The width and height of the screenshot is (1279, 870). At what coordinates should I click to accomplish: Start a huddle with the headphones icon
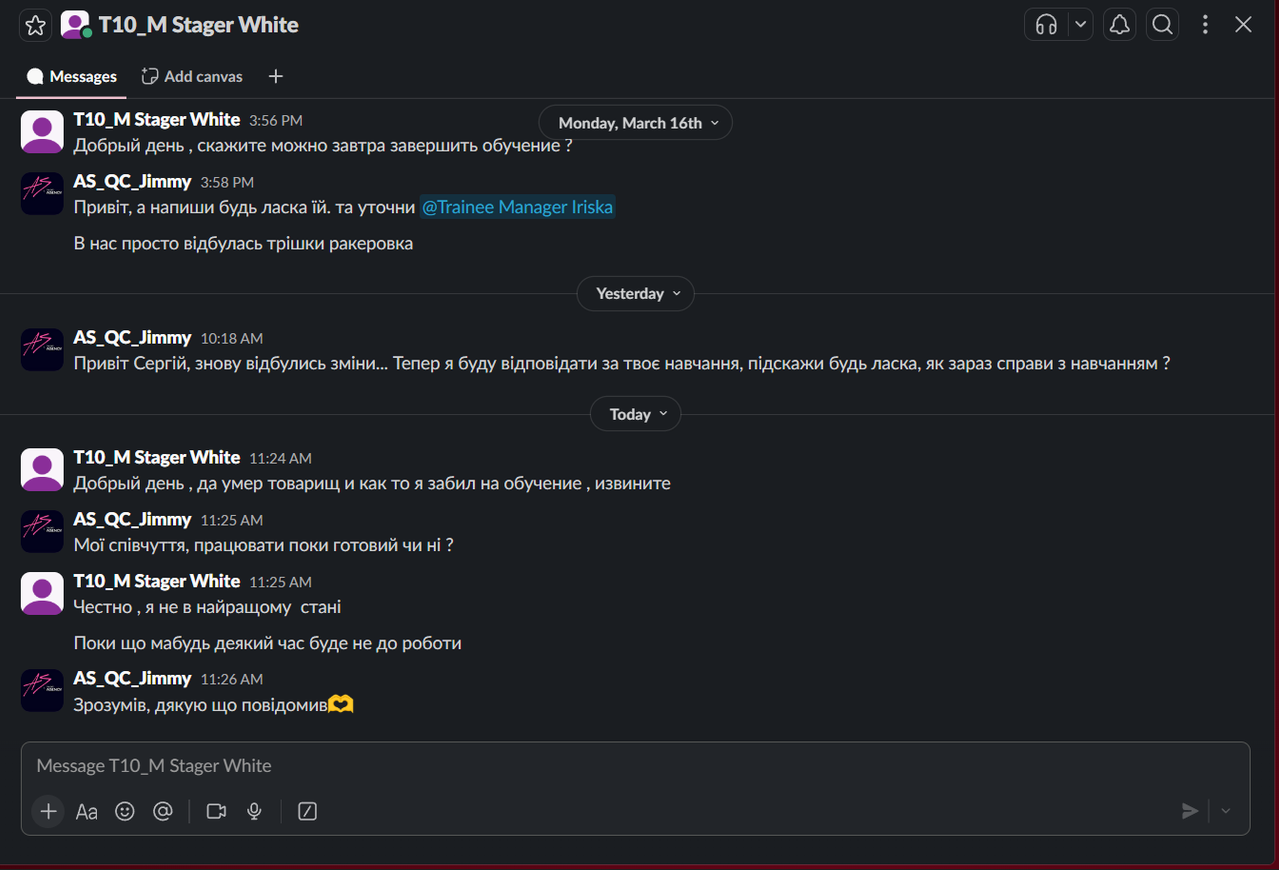[1047, 25]
